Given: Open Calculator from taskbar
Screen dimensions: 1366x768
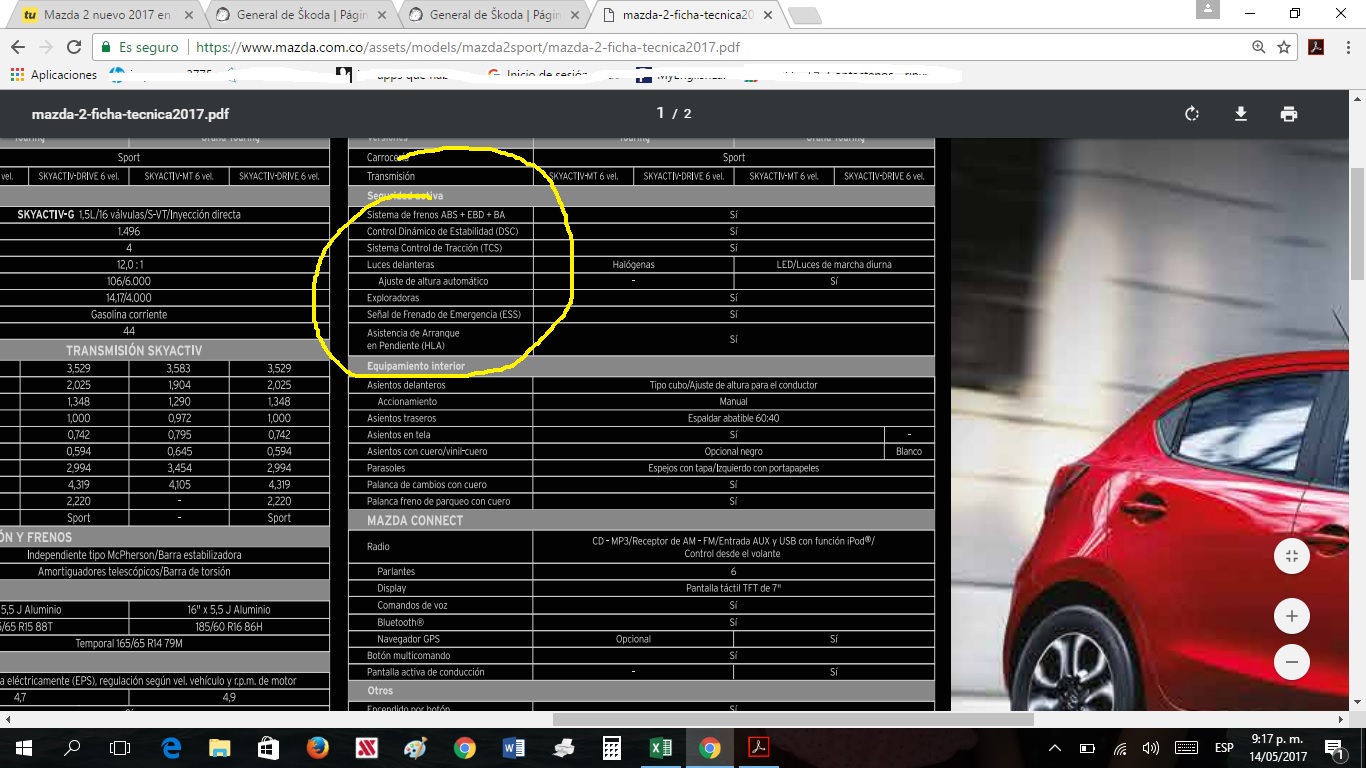Looking at the screenshot, I should pyautogui.click(x=612, y=747).
